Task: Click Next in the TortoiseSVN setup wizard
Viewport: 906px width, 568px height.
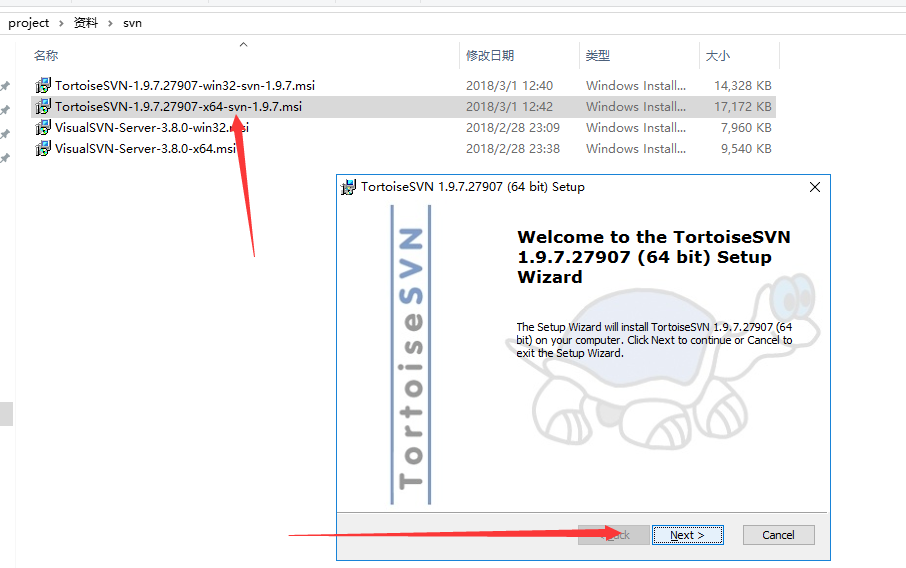Action: click(x=688, y=535)
